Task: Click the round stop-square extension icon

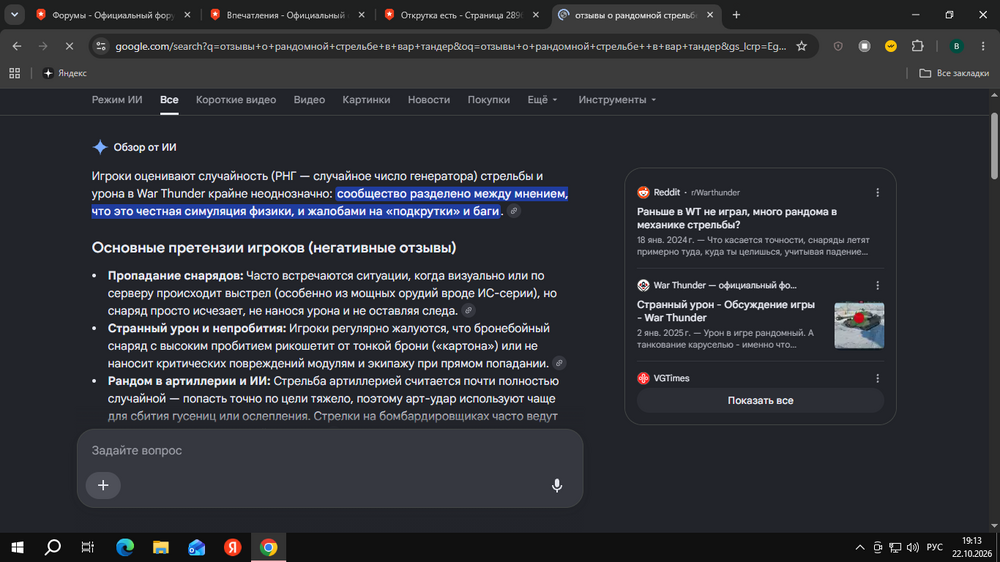Action: (864, 46)
